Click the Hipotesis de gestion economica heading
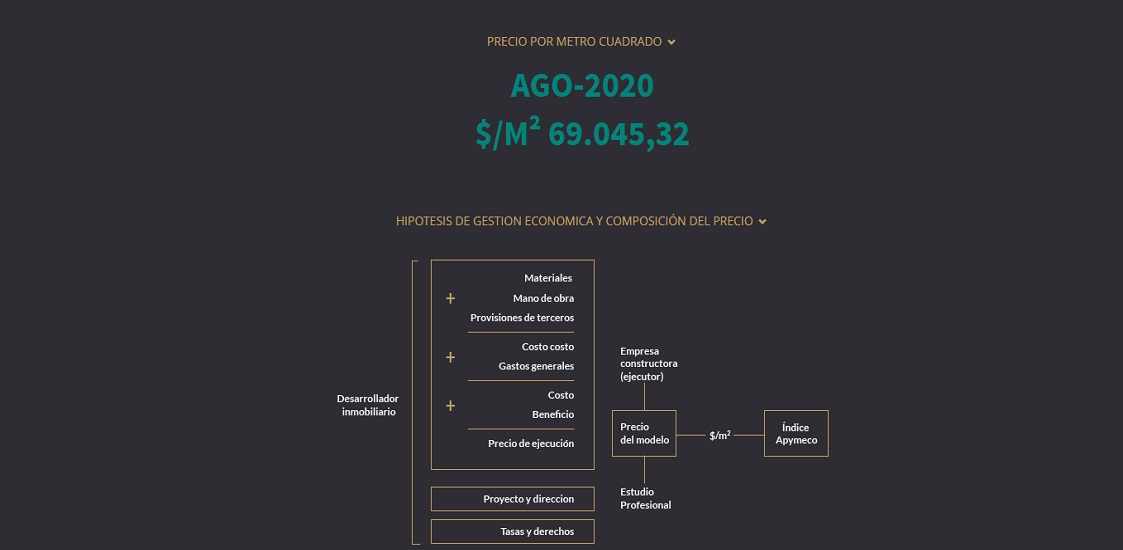Viewport: 1123px width, 550px height. pyautogui.click(x=574, y=221)
